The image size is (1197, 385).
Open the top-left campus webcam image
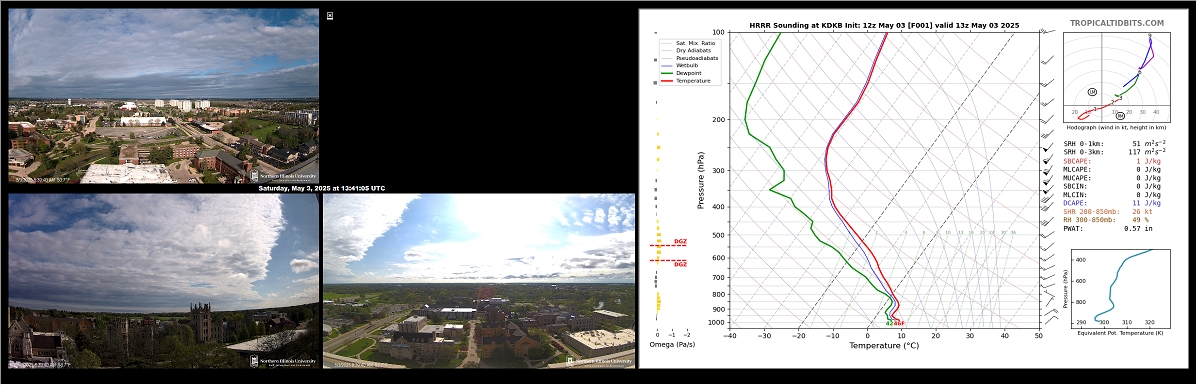coord(163,96)
